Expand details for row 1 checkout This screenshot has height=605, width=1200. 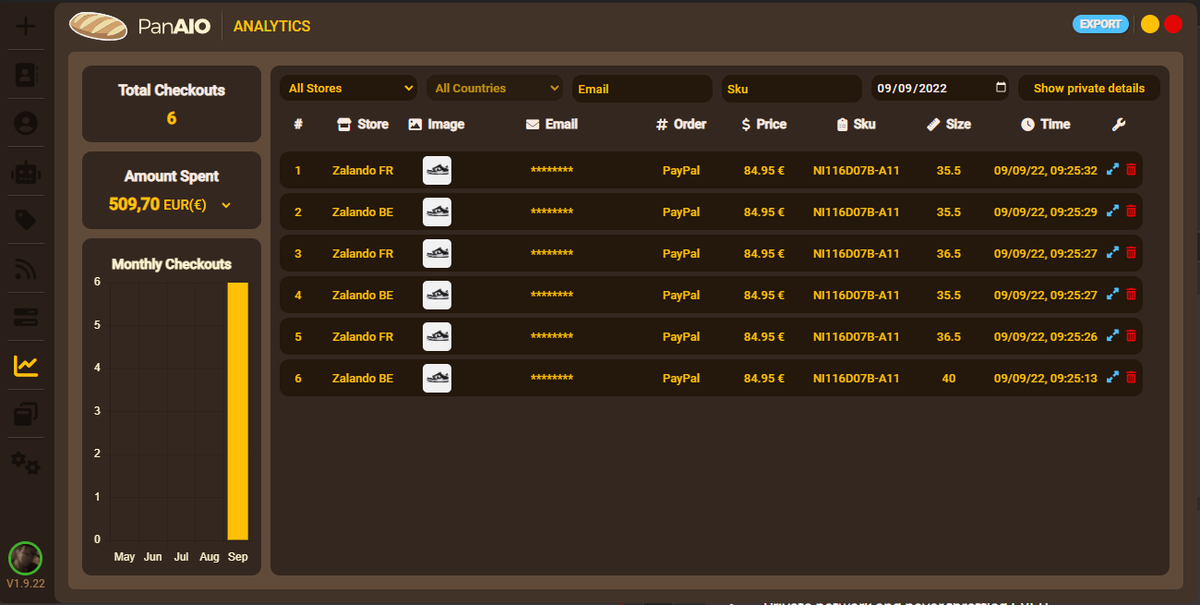pos(1112,170)
